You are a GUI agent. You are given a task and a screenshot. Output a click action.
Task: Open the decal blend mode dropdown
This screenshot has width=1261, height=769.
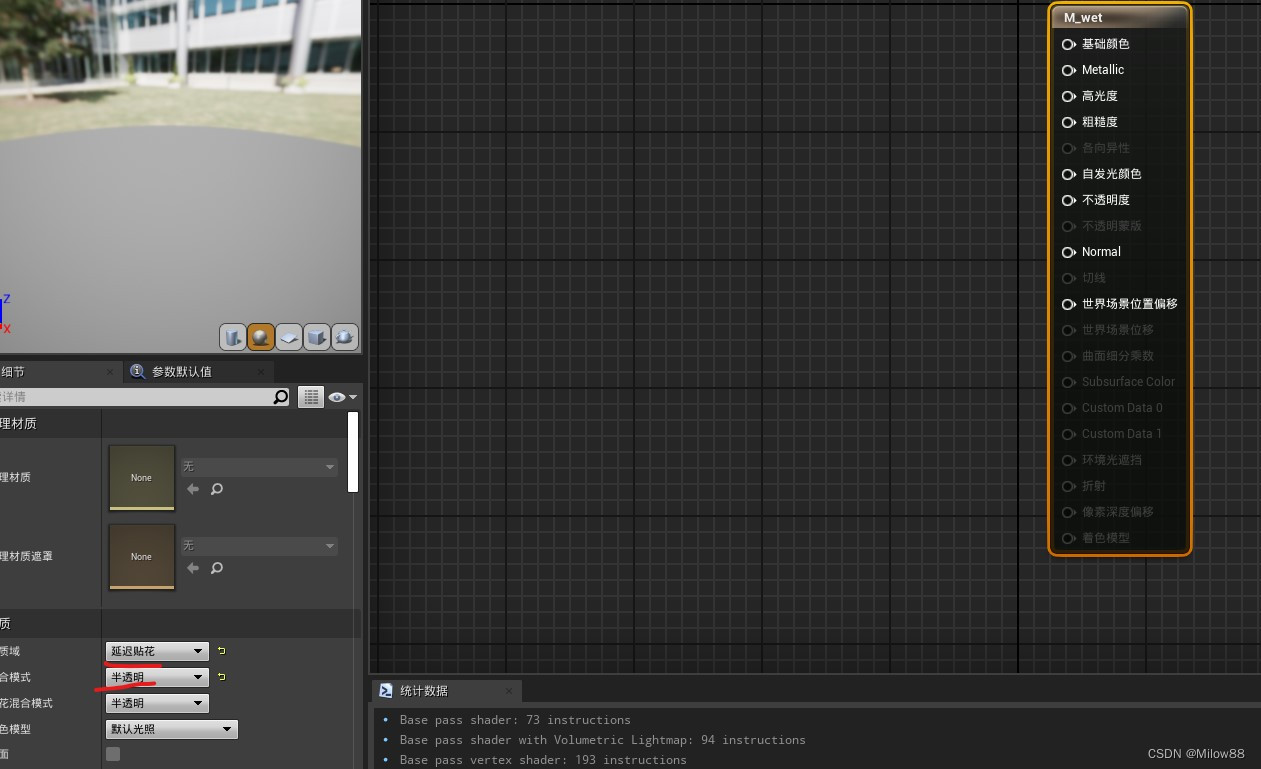pos(157,703)
